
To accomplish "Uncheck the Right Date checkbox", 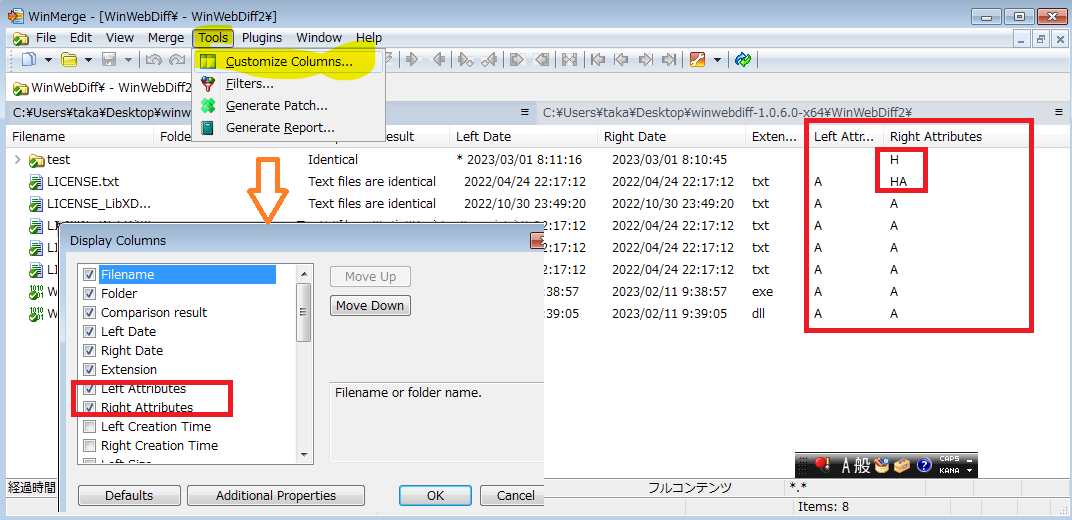I will click(89, 351).
